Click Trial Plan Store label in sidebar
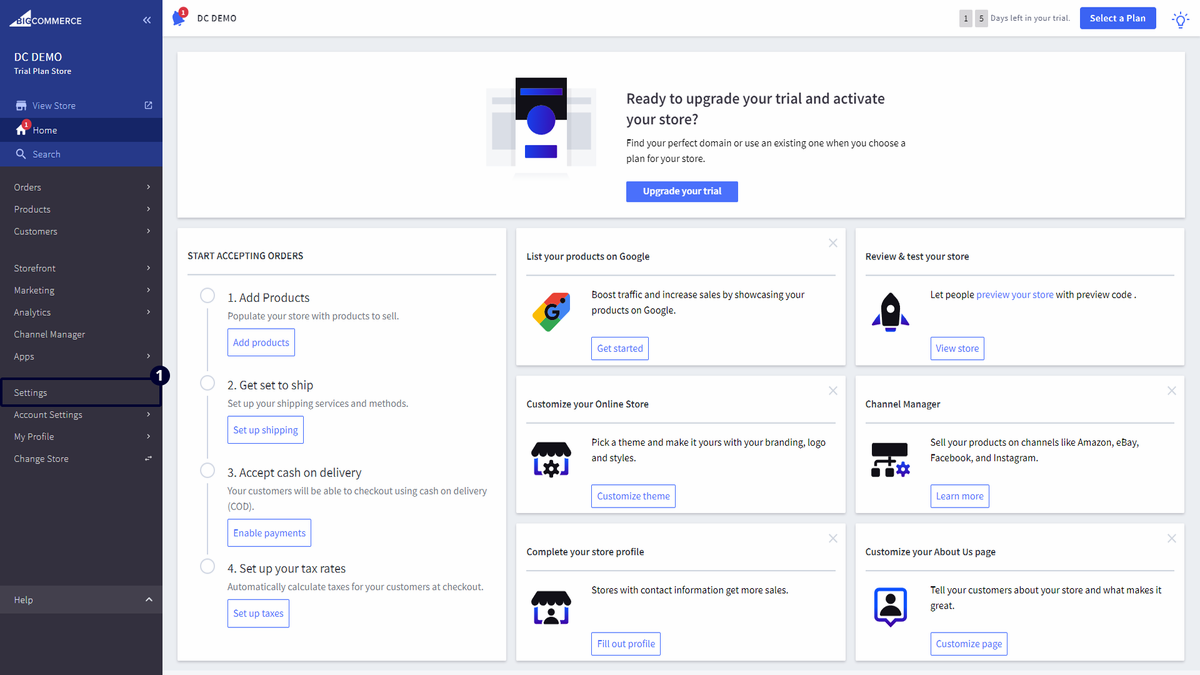1200x675 pixels. click(x=43, y=71)
